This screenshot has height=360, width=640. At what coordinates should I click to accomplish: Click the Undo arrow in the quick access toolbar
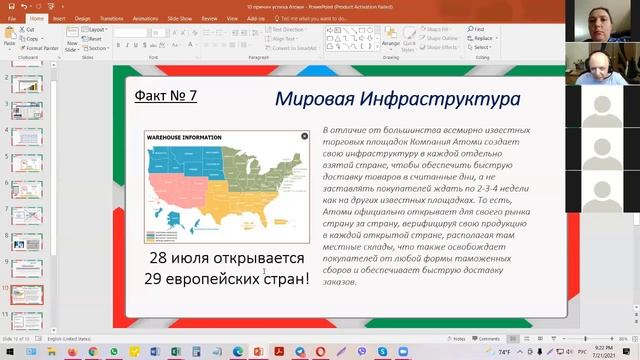tap(24, 6)
